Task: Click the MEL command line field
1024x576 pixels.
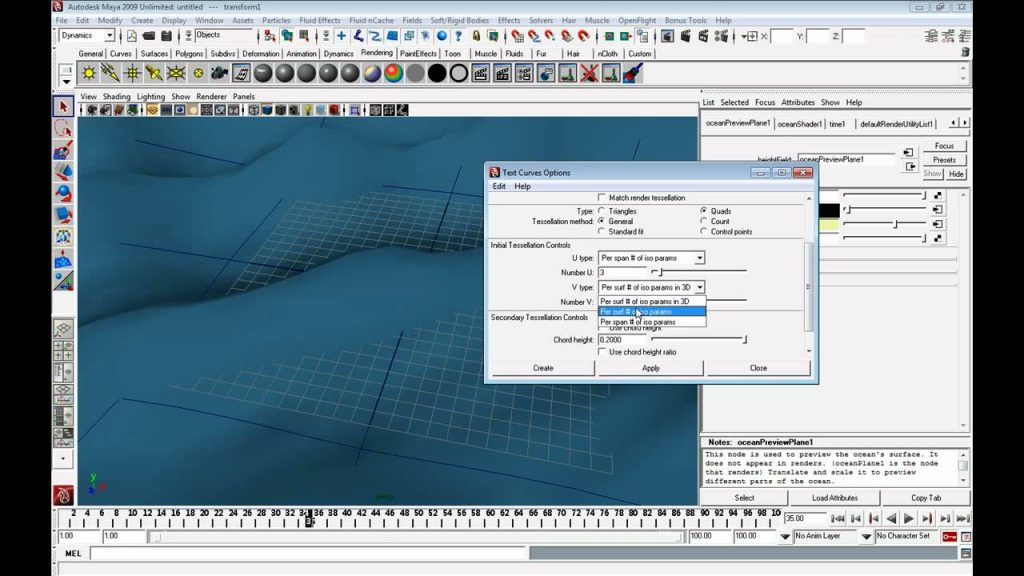Action: tap(308, 554)
